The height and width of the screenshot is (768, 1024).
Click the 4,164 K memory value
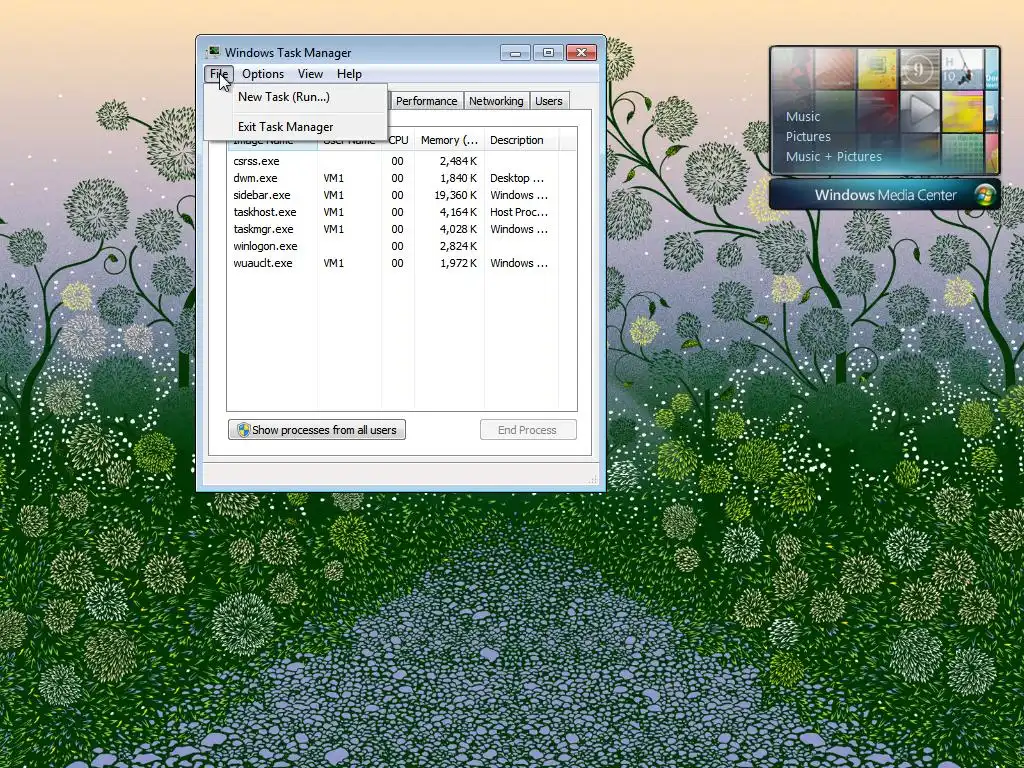point(458,212)
